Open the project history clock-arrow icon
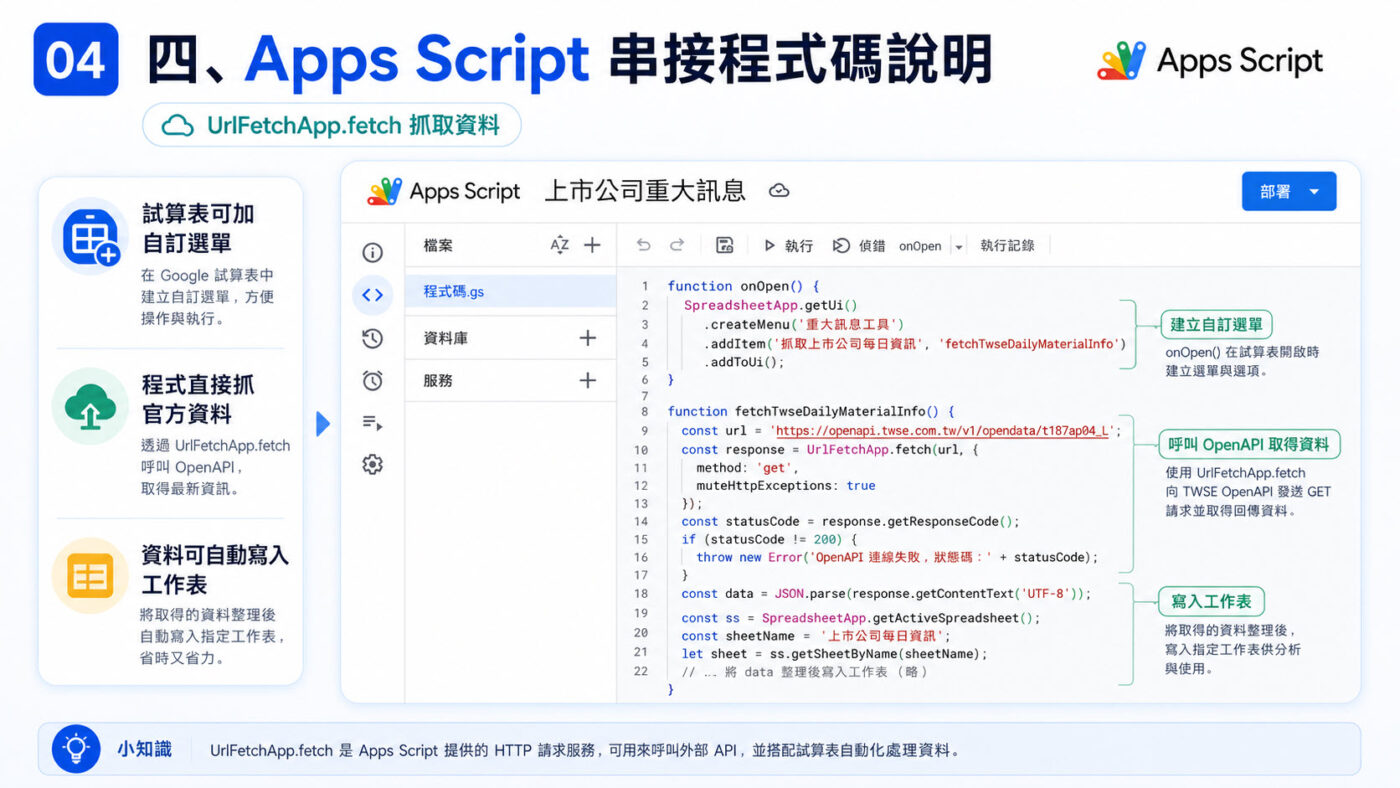 [372, 338]
